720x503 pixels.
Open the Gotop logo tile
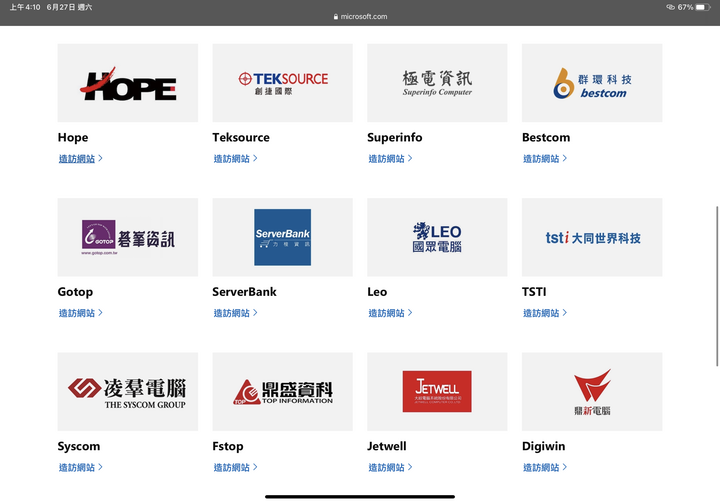pos(128,237)
